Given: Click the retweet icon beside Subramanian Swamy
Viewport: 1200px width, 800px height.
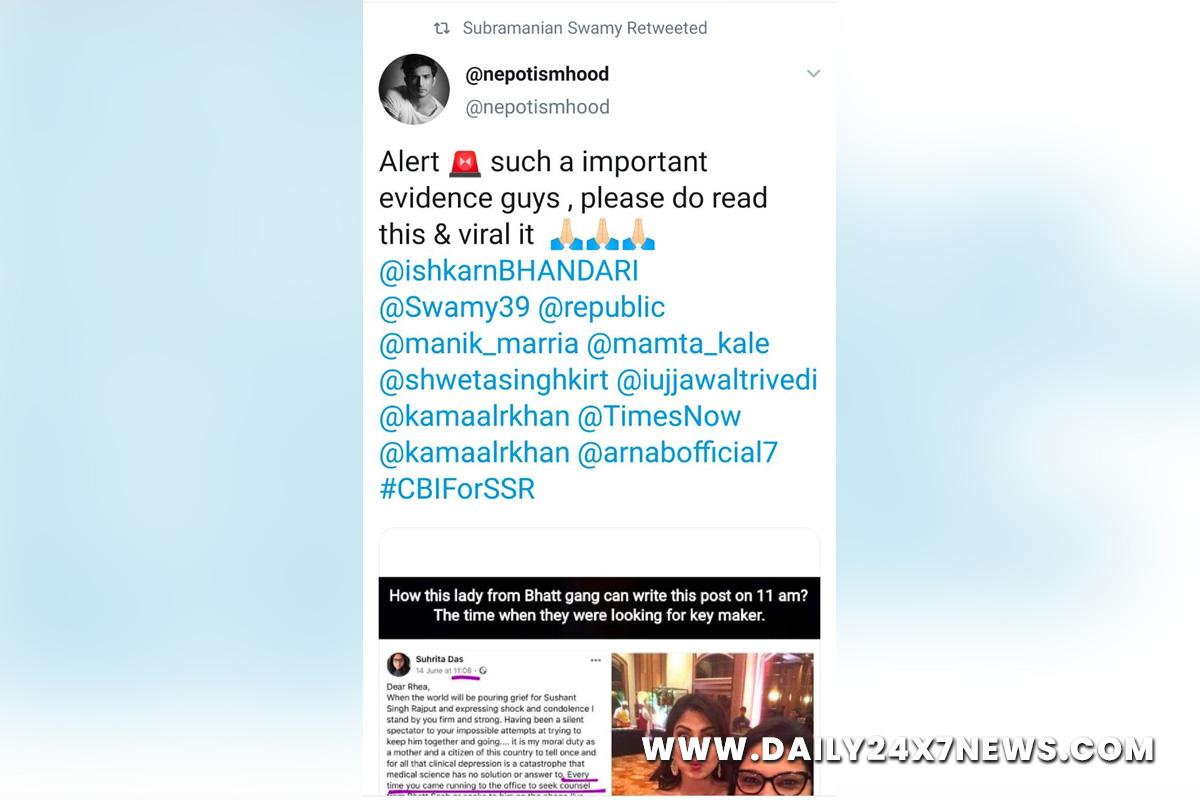Looking at the screenshot, I should (x=440, y=28).
